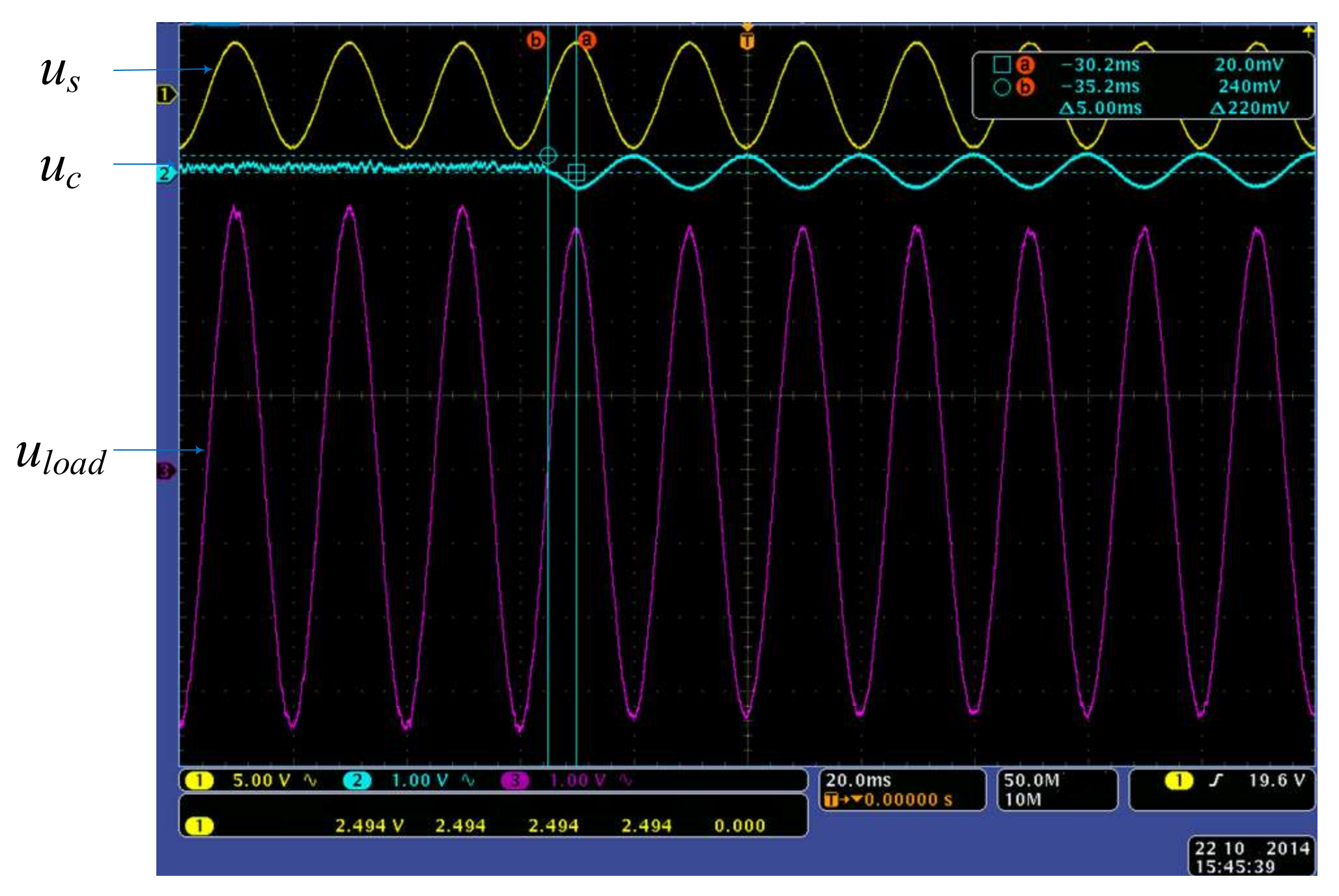Click the 20.0mV cursor a voltage readout
Image resolution: width=1339 pixels, height=896 pixels.
point(1249,65)
